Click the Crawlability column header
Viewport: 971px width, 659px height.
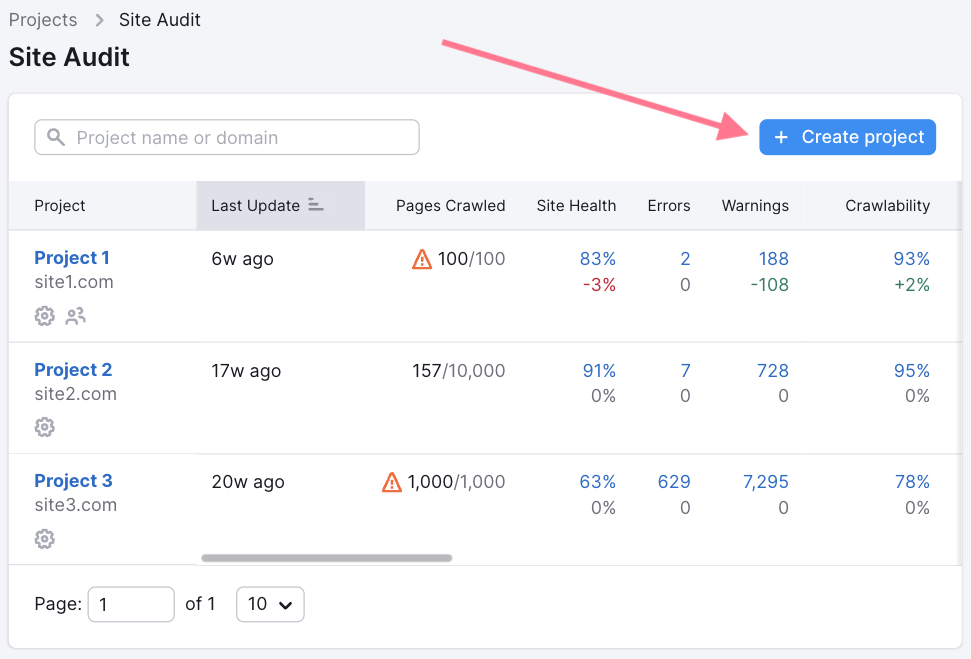[x=887, y=205]
